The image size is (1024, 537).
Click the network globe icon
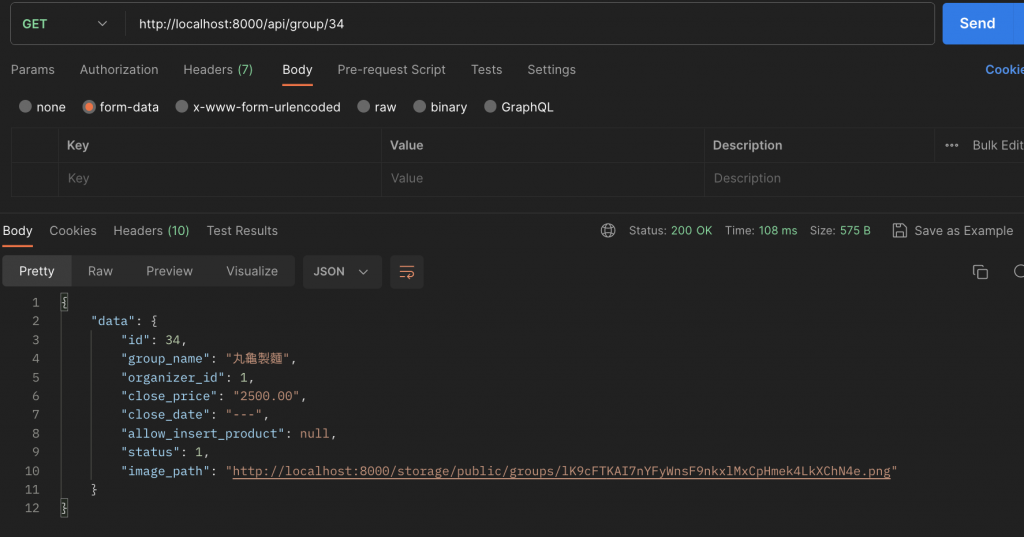coord(608,231)
